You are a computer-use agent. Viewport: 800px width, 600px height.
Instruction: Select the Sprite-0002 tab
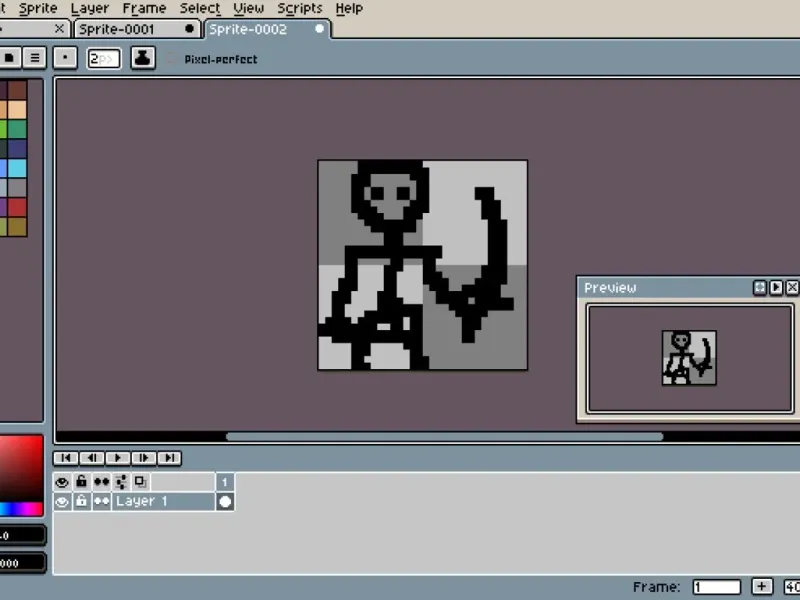[267, 29]
